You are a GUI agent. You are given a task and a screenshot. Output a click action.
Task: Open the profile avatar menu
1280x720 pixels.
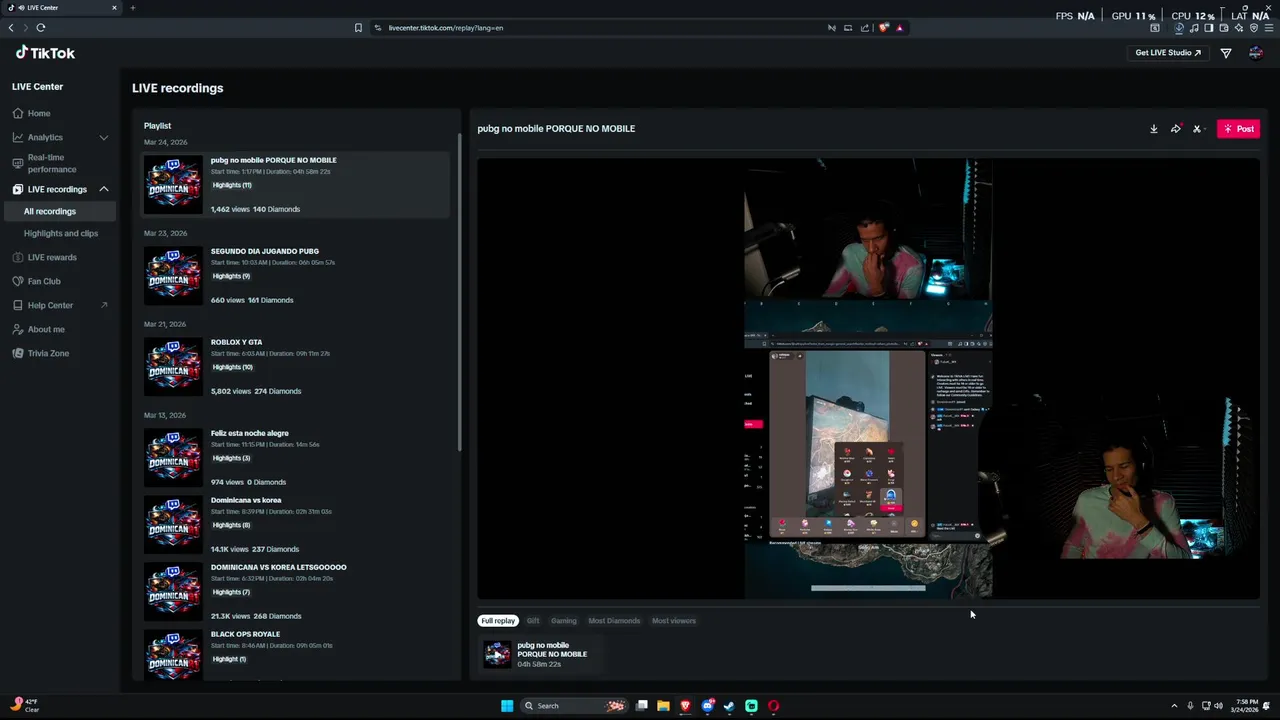pos(1256,53)
